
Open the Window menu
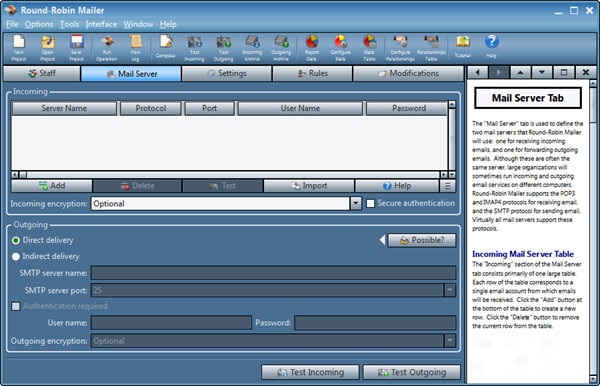click(x=138, y=24)
